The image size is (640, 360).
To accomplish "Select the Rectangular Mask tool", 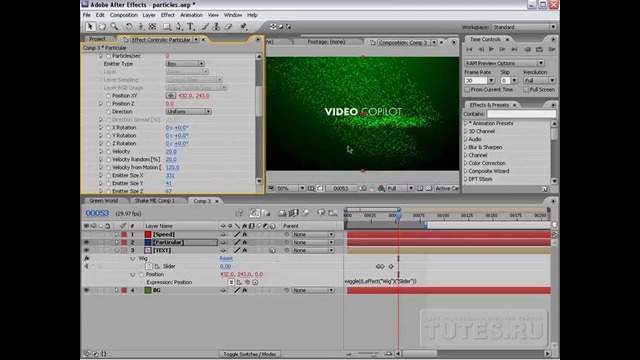I will tap(167, 27).
